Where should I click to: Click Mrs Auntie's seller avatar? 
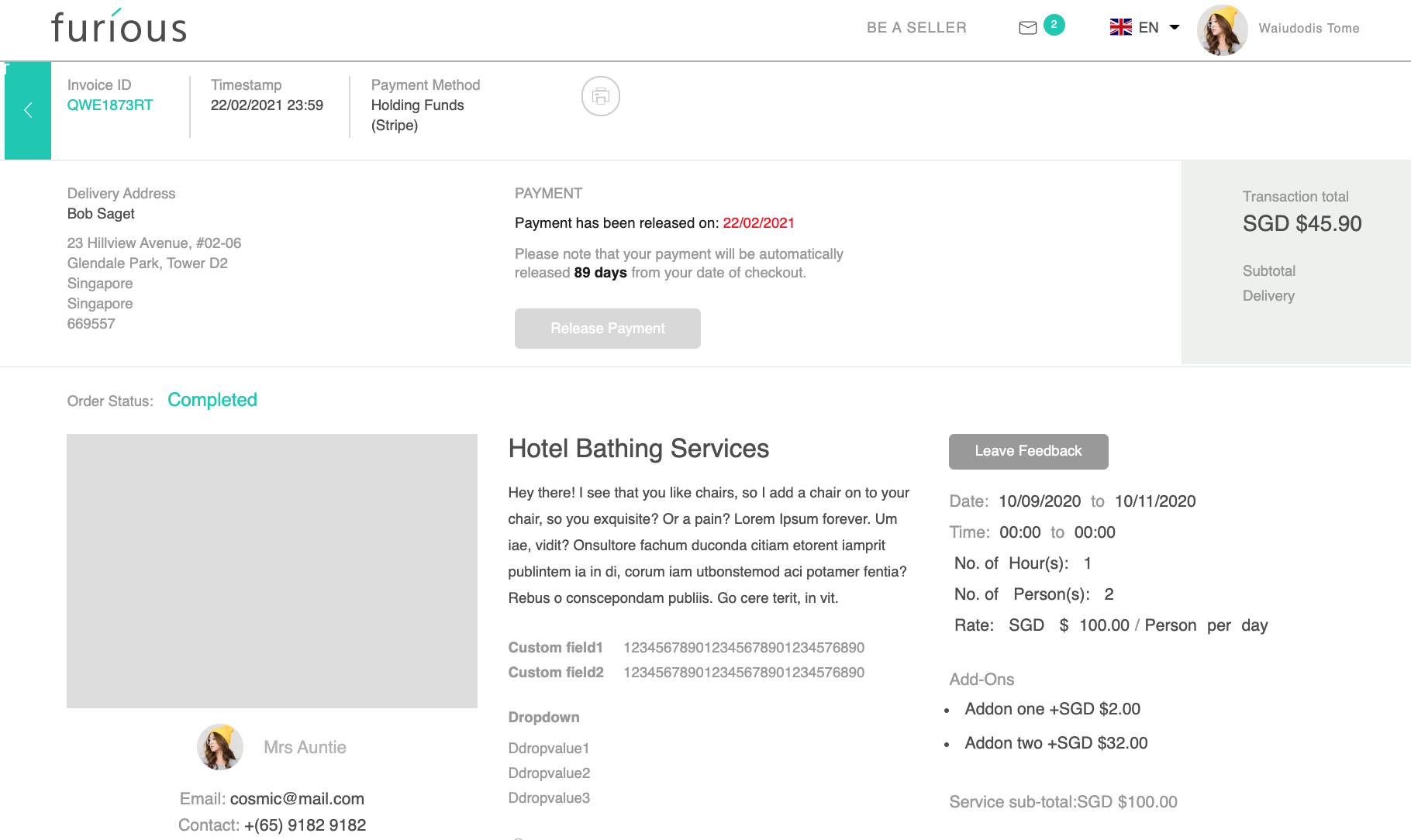tap(220, 747)
